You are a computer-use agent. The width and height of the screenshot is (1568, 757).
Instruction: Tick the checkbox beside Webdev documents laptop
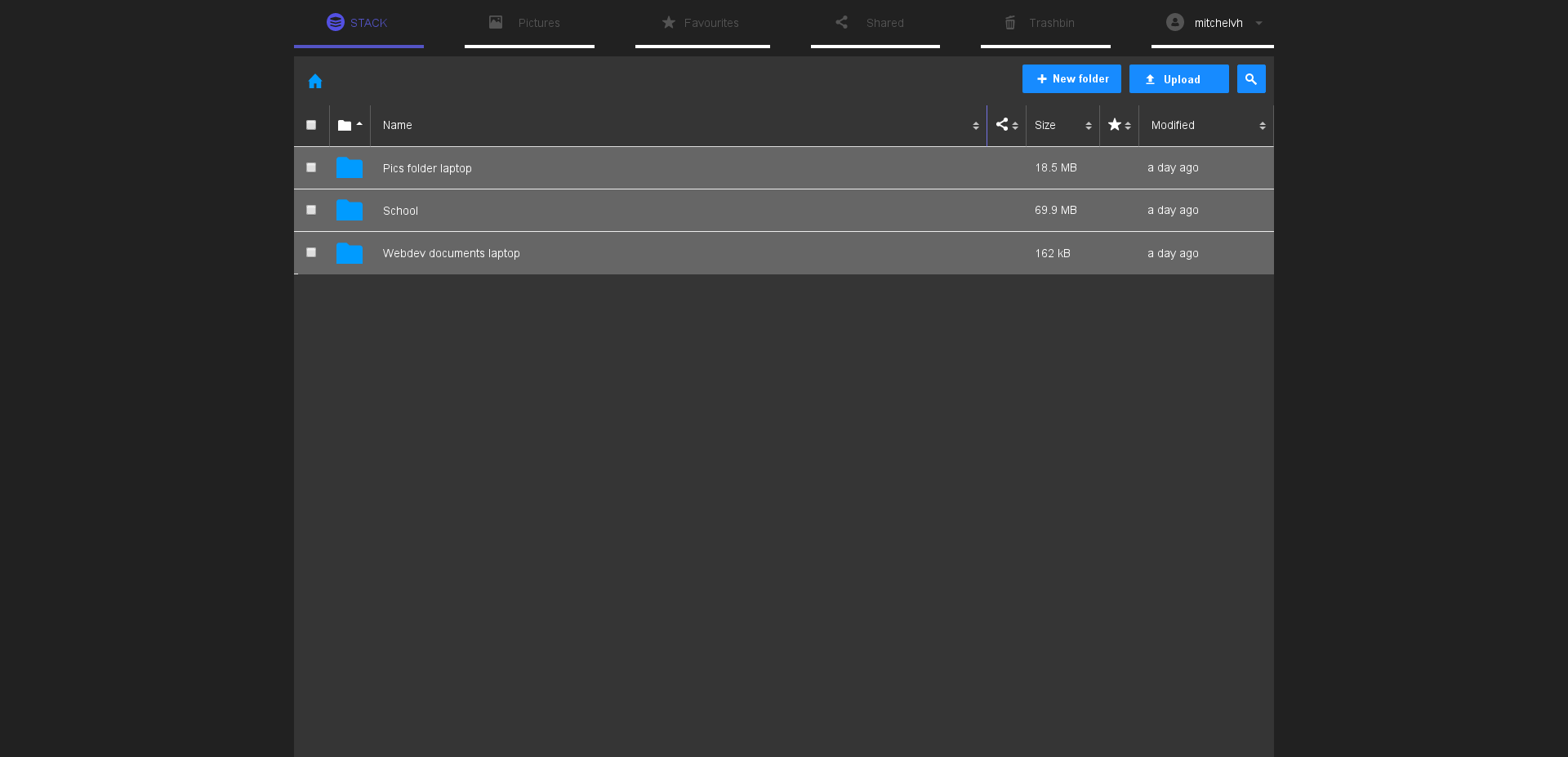pos(311,252)
